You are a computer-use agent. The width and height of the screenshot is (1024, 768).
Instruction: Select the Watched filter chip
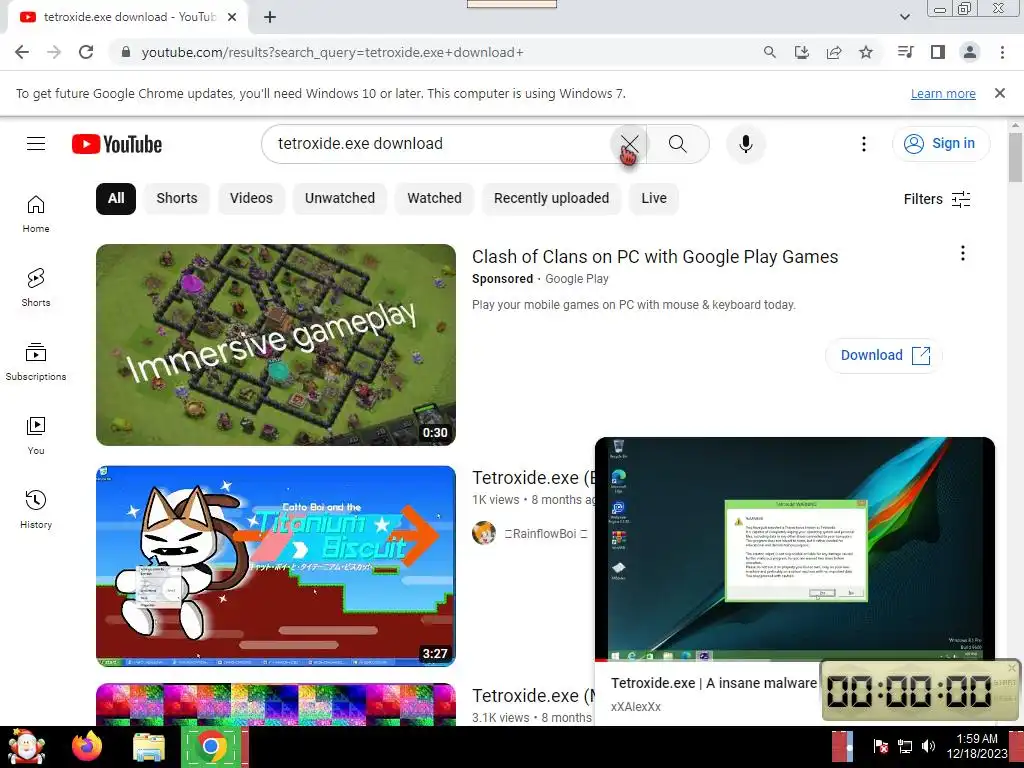pos(434,199)
